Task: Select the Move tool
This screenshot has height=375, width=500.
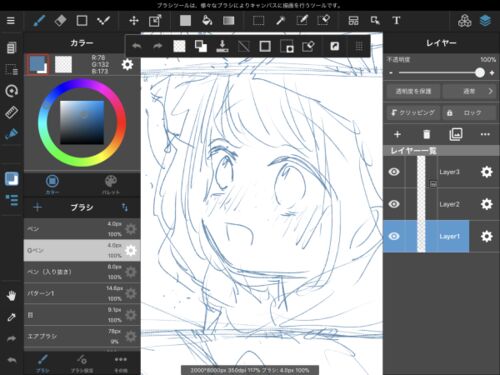Action: coord(134,21)
